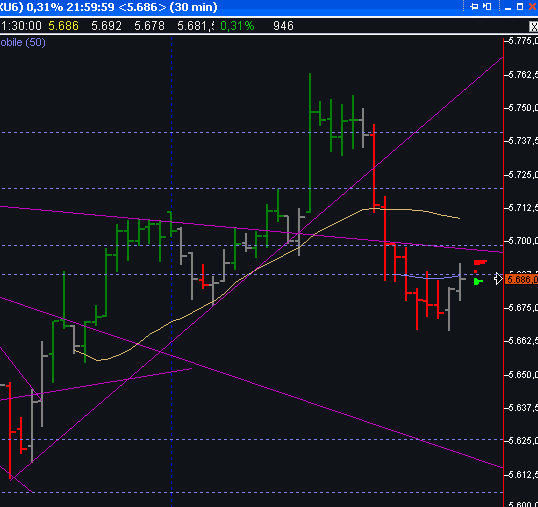538x507 pixels.
Task: Close the chart window with the orange X
Action: (x=533, y=7)
